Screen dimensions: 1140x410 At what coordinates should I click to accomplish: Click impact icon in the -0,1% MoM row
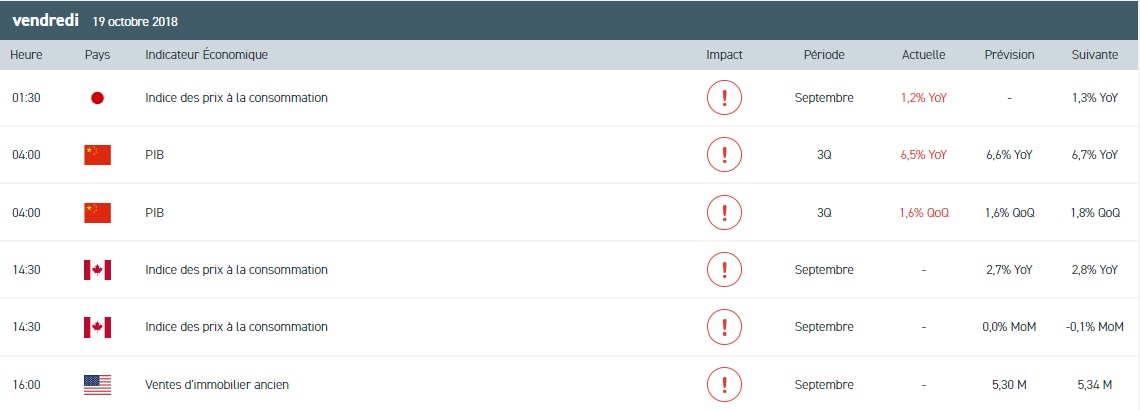click(x=724, y=327)
